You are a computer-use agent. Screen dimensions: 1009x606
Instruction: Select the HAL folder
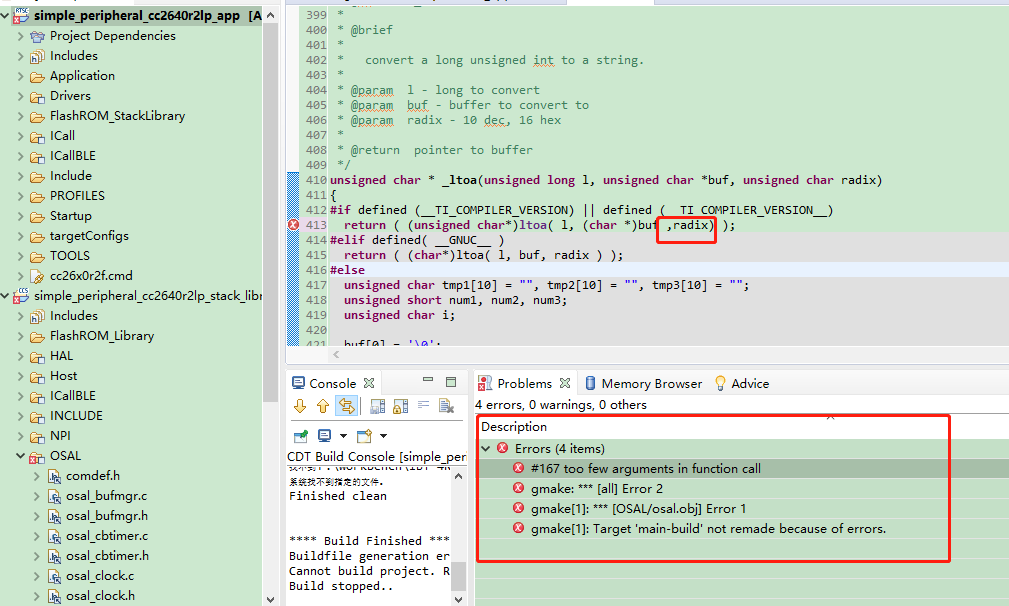click(x=61, y=356)
